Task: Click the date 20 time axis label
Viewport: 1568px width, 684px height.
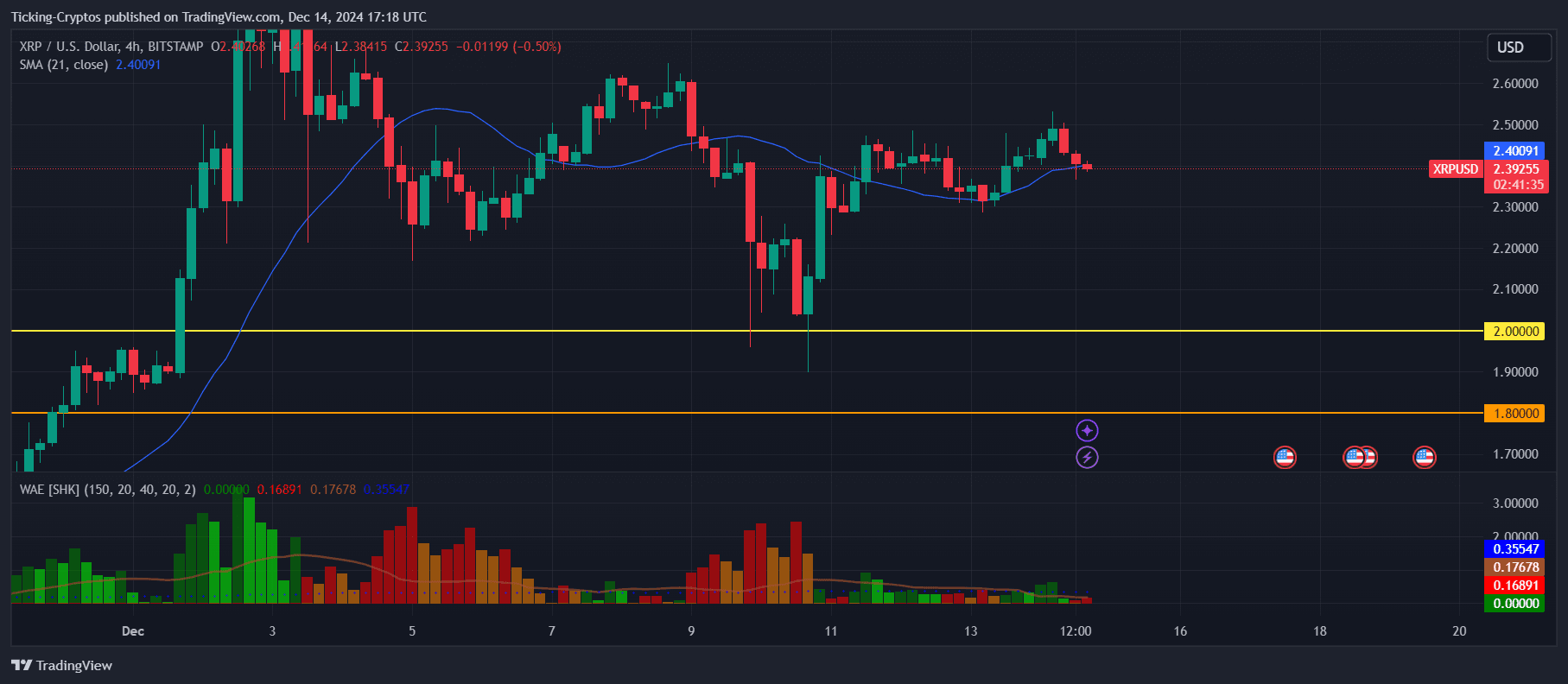Action: coord(1459,631)
